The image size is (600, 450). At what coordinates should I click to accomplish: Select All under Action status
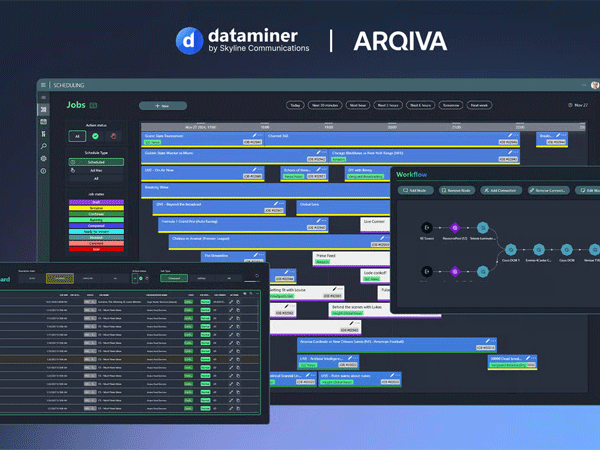(77, 136)
